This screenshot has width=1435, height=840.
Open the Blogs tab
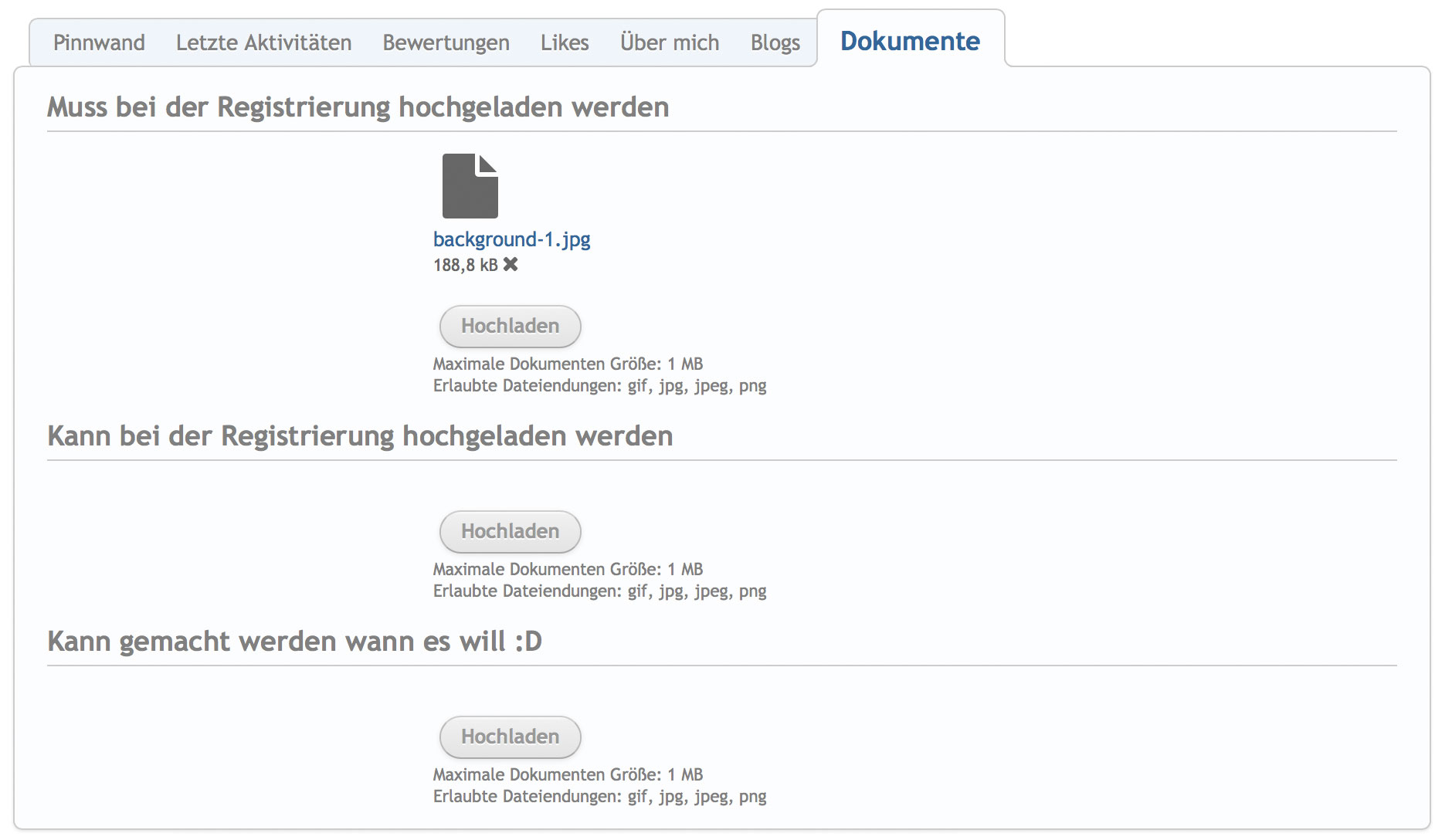coord(775,42)
